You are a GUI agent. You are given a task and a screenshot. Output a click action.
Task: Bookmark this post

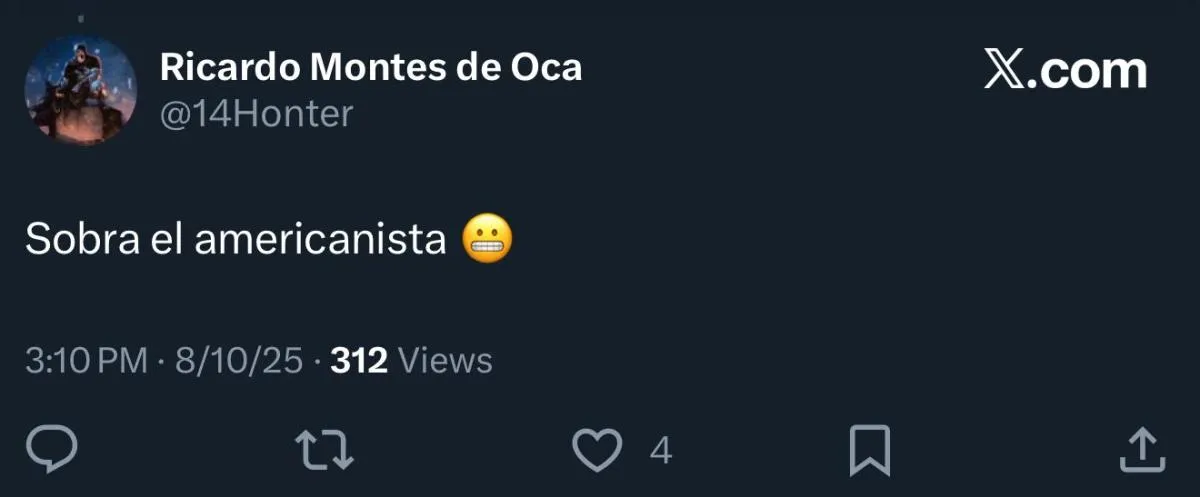tap(869, 451)
